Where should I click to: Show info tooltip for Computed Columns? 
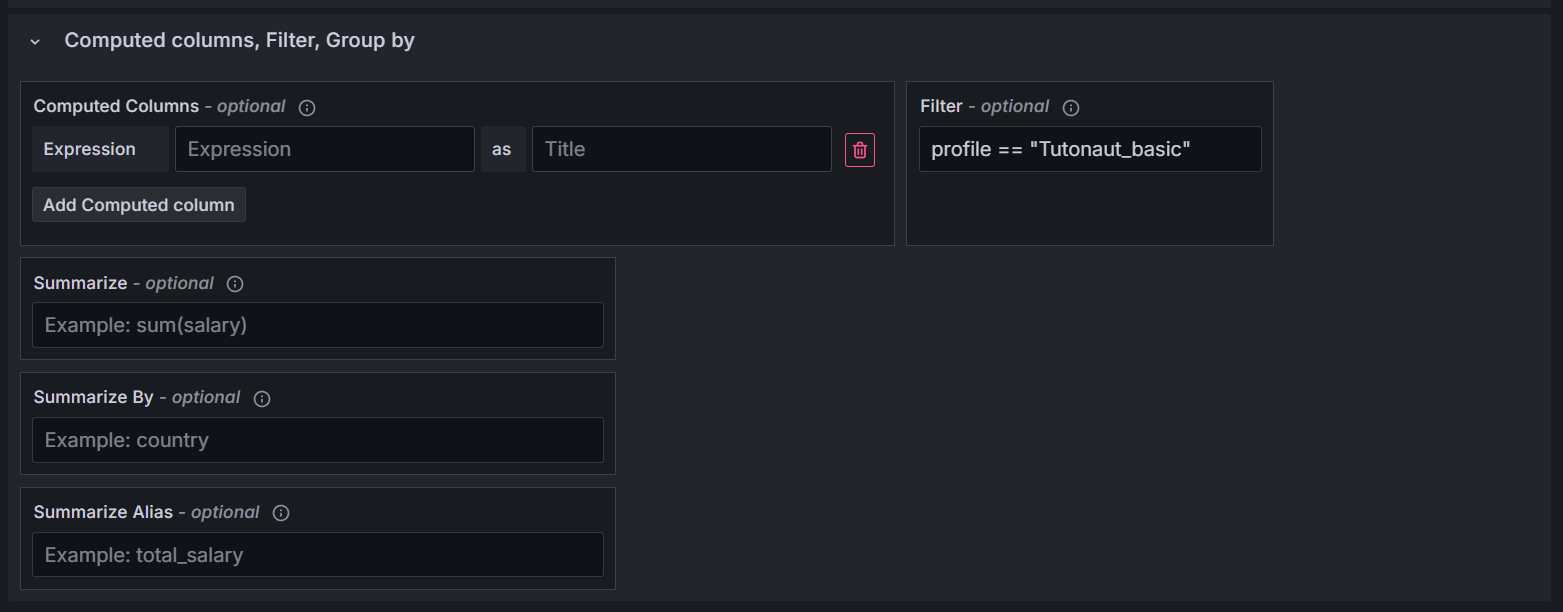tap(307, 107)
